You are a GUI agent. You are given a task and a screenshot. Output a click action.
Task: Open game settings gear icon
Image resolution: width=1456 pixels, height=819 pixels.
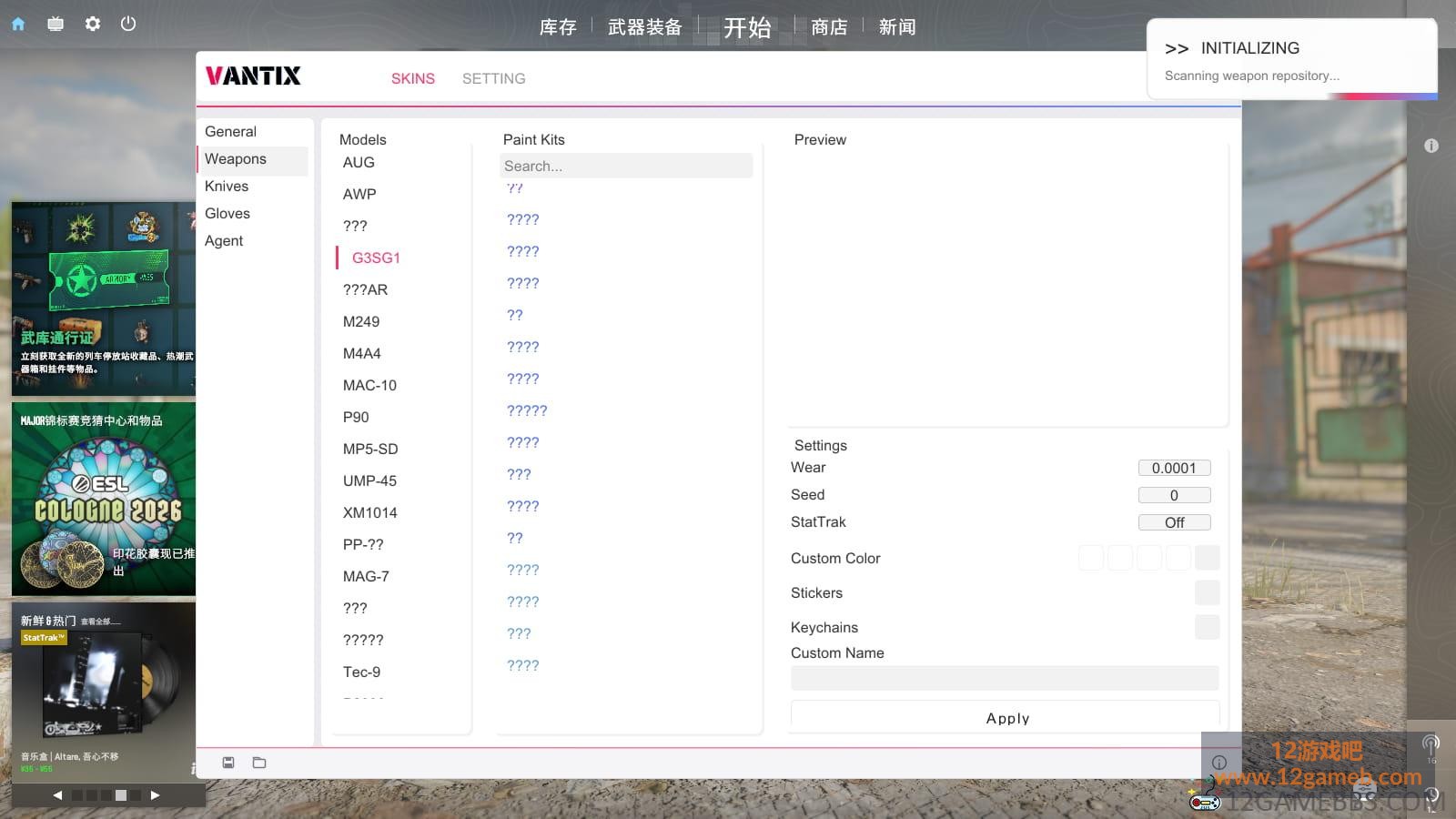[92, 24]
